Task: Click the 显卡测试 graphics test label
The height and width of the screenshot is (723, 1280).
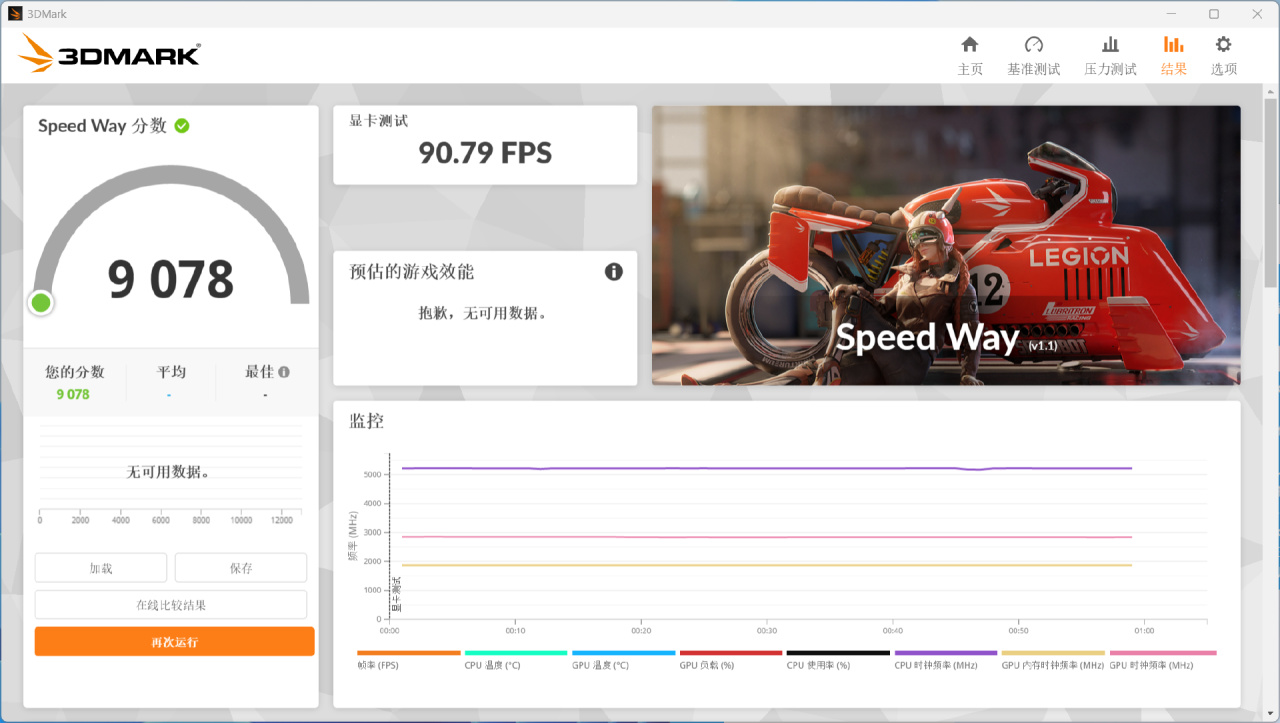Action: (x=378, y=121)
